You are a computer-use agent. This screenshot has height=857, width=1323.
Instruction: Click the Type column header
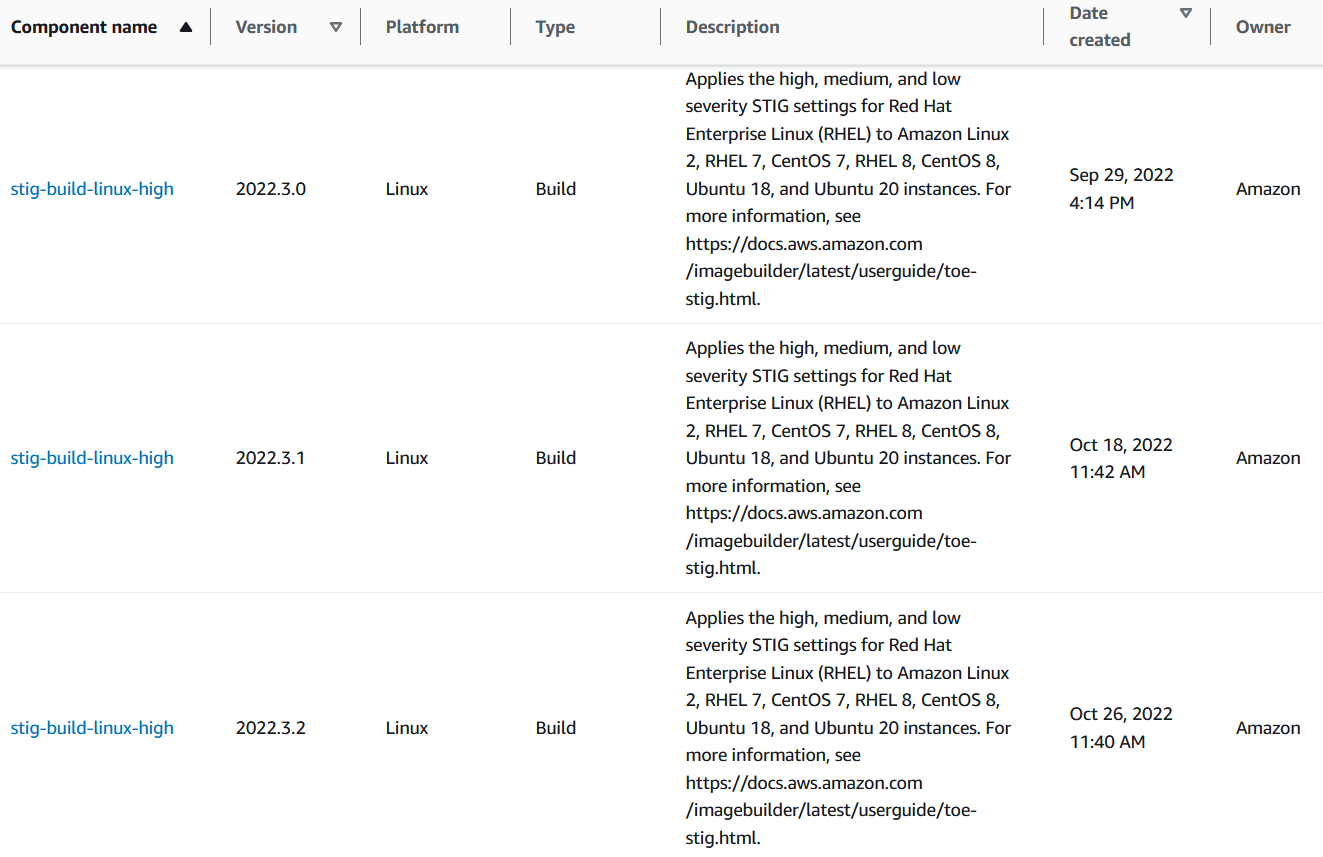coord(555,27)
